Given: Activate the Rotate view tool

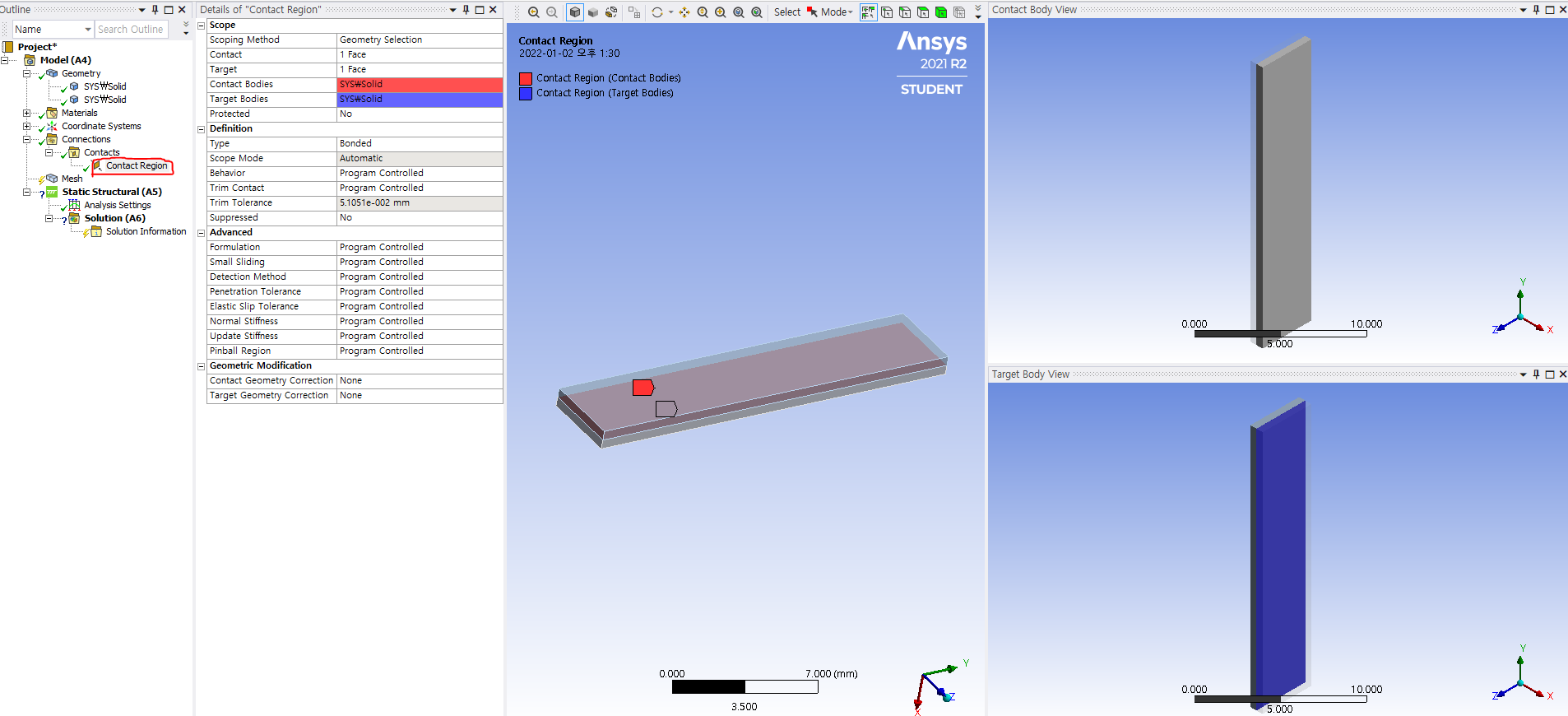Looking at the screenshot, I should pyautogui.click(x=657, y=12).
